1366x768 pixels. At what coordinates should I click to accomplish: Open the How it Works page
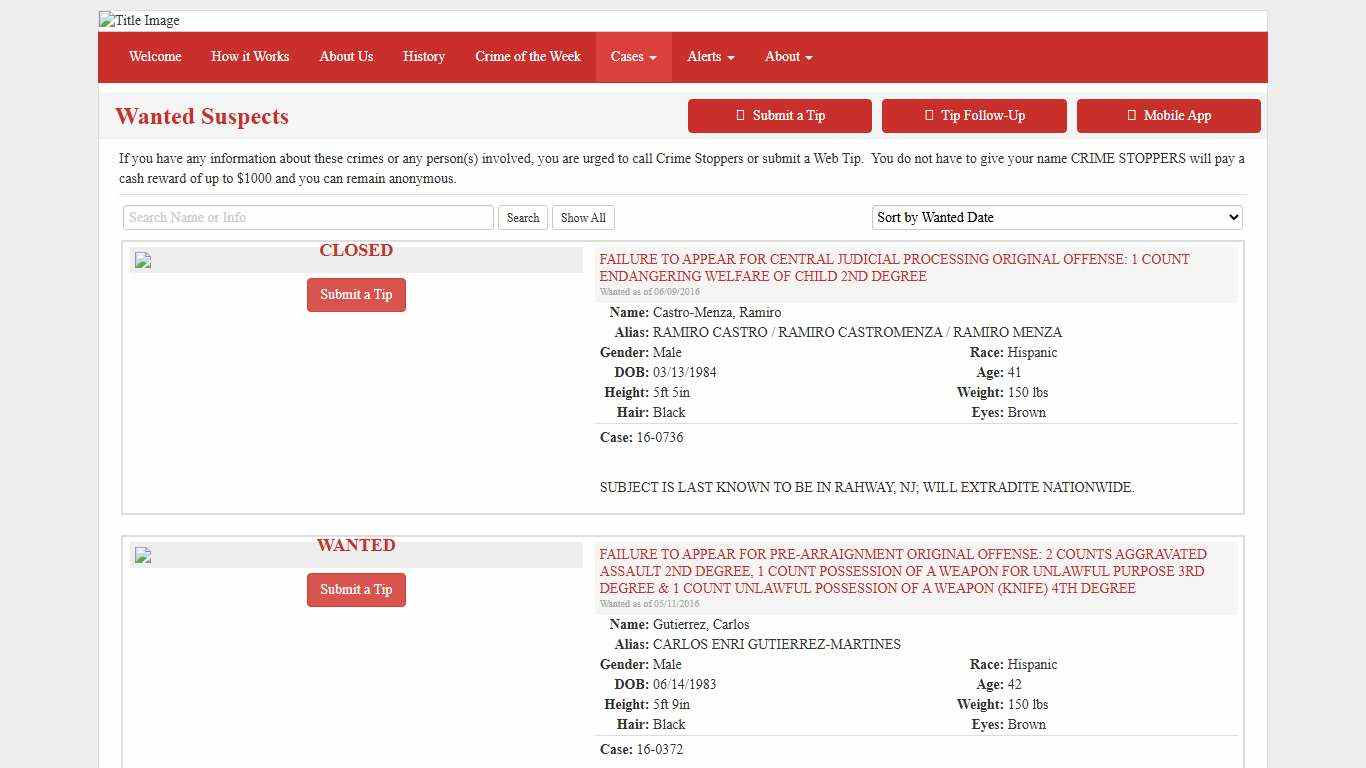250,57
